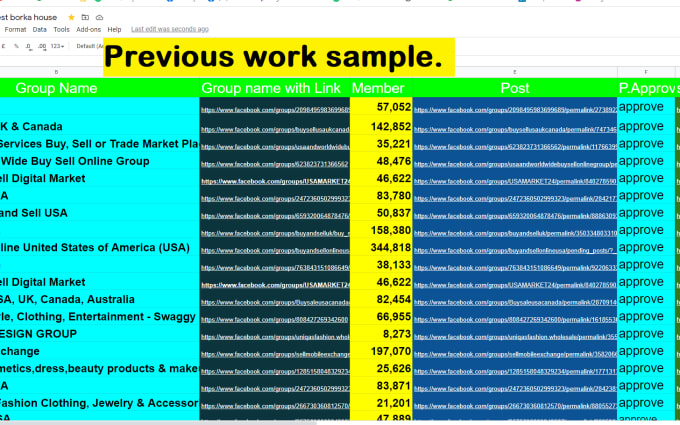Open 'Last edit was seconds ago' history

pyautogui.click(x=170, y=29)
